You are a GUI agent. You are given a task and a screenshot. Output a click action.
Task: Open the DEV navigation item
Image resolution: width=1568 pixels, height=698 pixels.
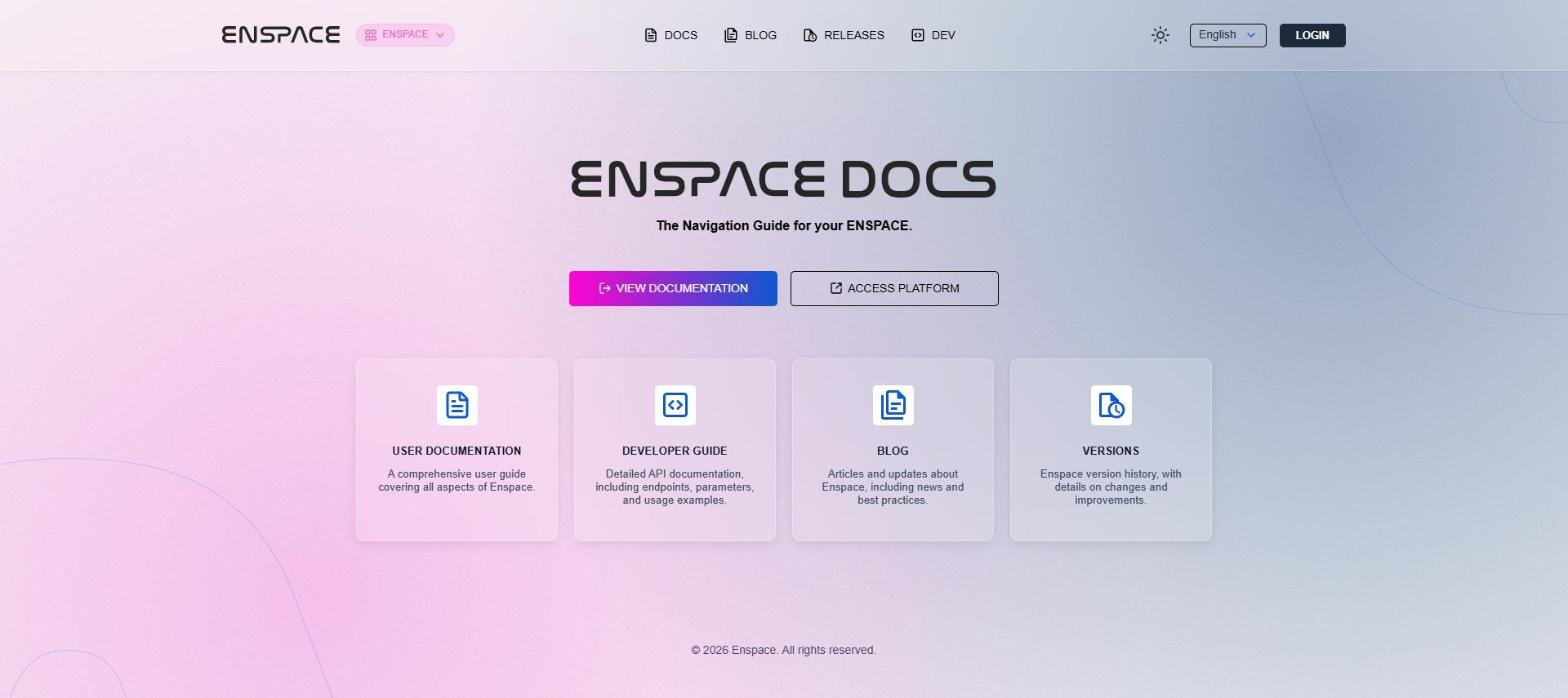click(933, 35)
